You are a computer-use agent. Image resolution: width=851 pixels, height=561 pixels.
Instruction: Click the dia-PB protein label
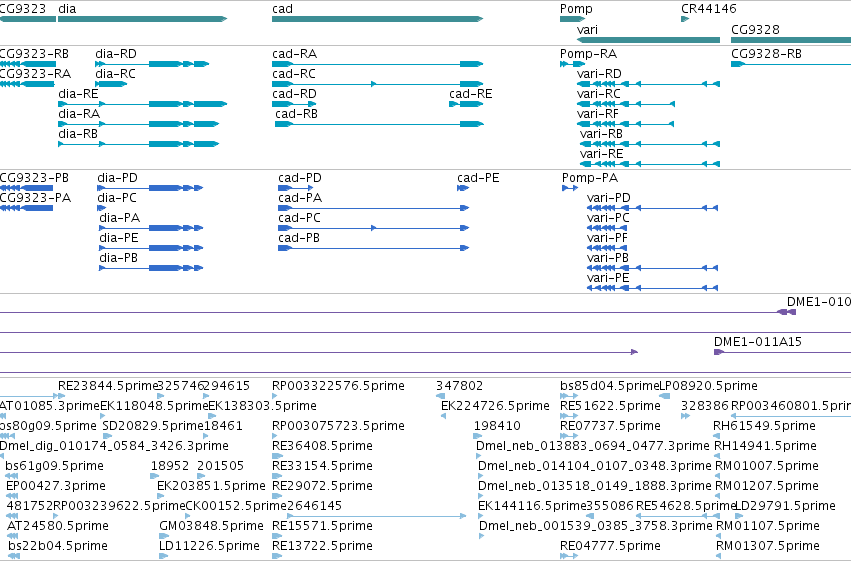click(118, 258)
